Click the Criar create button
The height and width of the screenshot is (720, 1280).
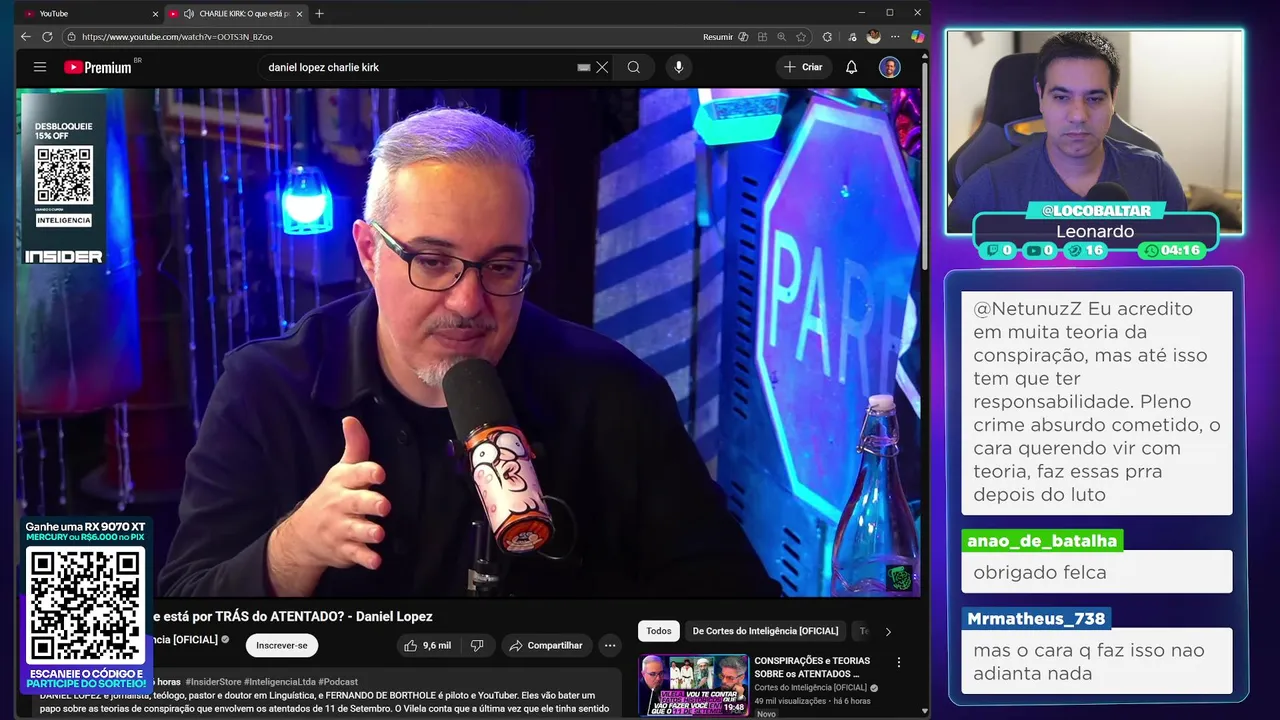point(803,67)
